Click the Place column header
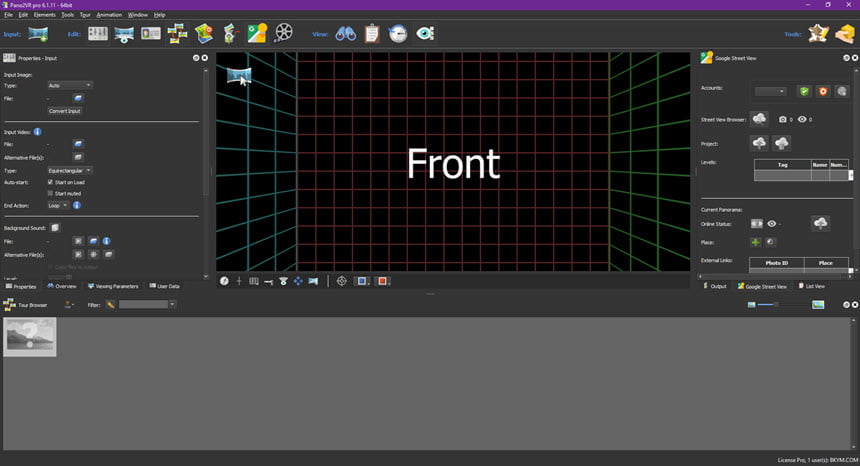860x466 pixels. 826,263
